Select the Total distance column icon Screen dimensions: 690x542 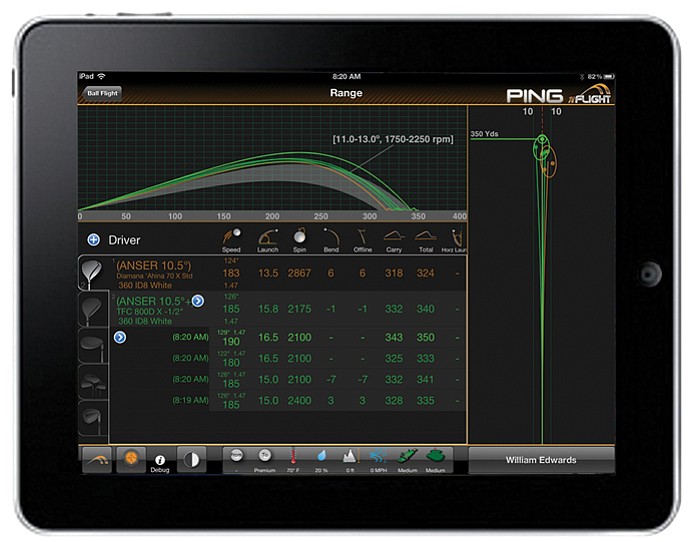(x=426, y=240)
